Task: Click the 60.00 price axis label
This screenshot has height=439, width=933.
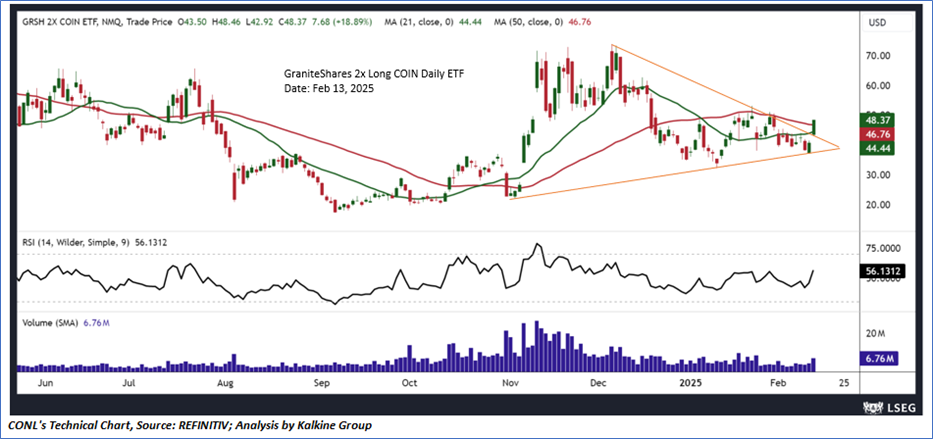Action: point(877,86)
